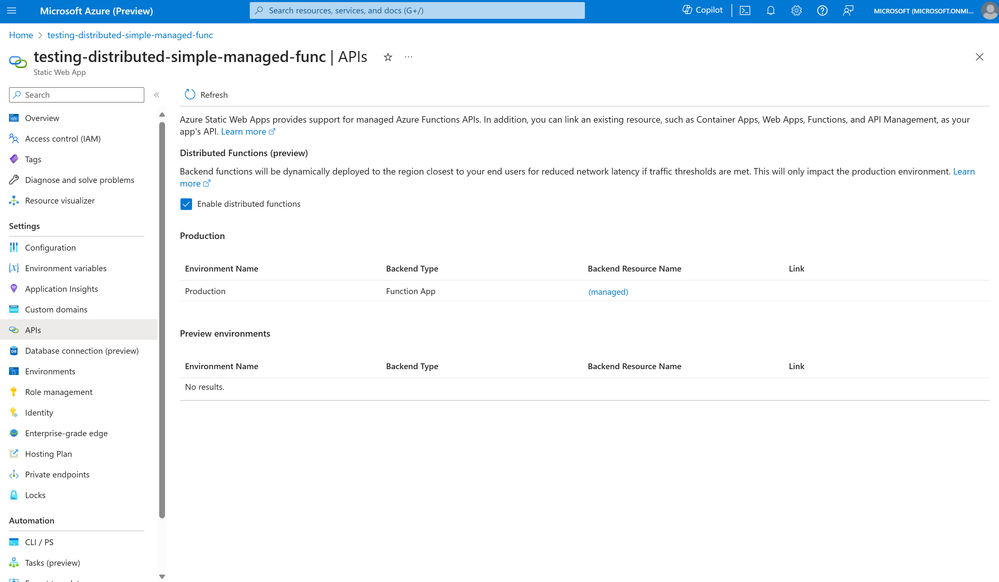Click the sidebar Search box
This screenshot has height=582, width=999.
(76, 95)
